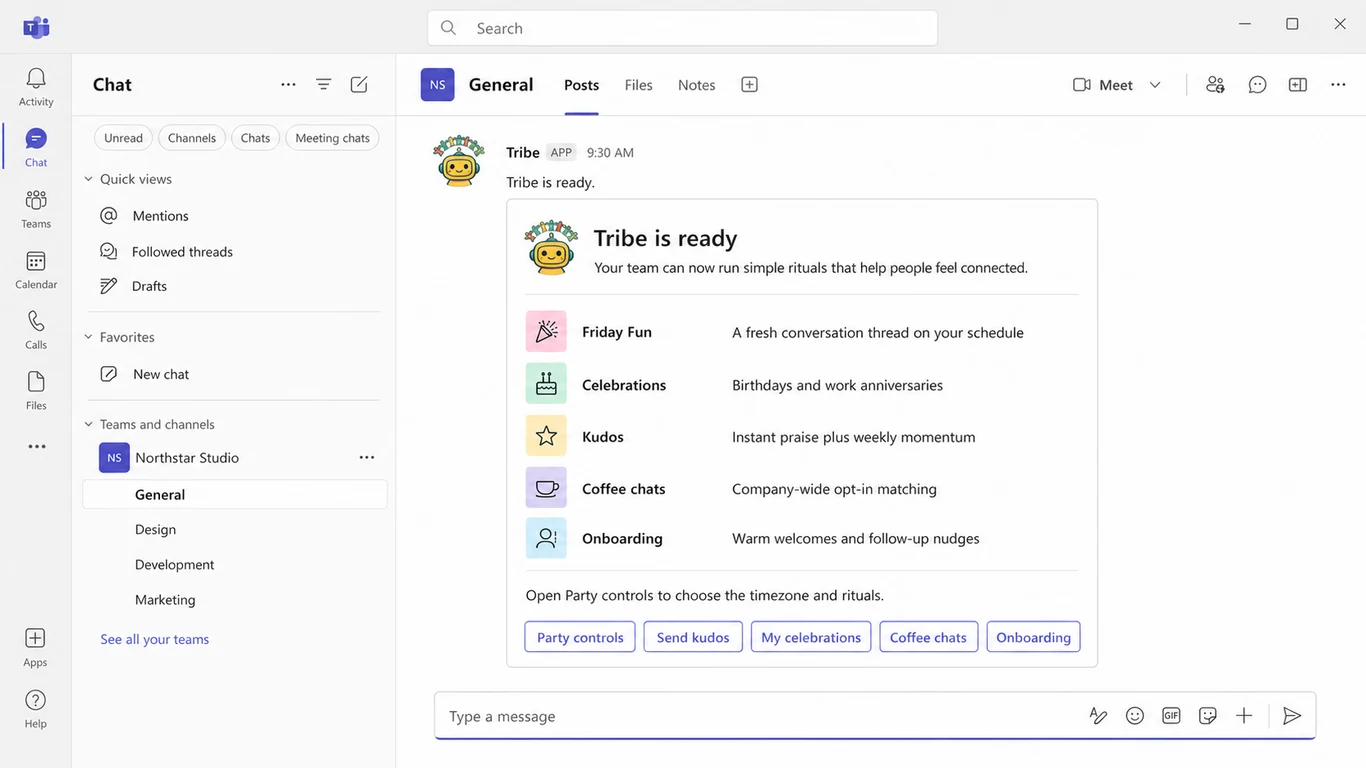Toggle the Unread filter chip
Viewport: 1366px width, 768px height.
click(x=123, y=138)
